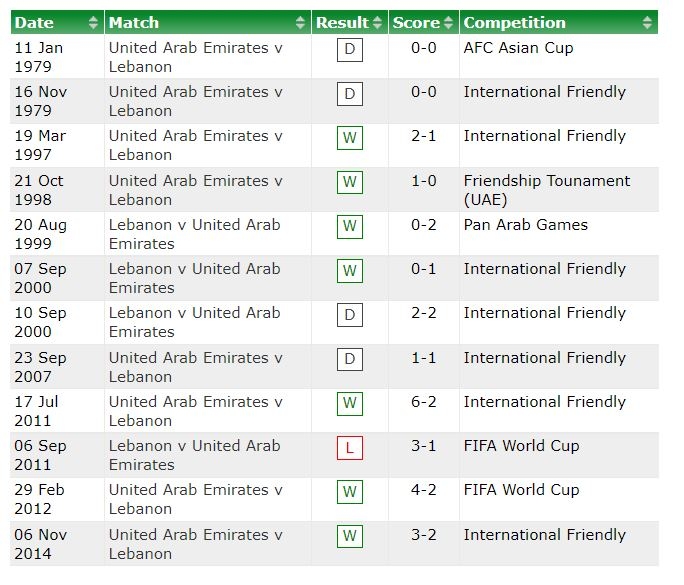
Task: Open the Pan Arab Games competition entry
Action: pyautogui.click(x=526, y=225)
